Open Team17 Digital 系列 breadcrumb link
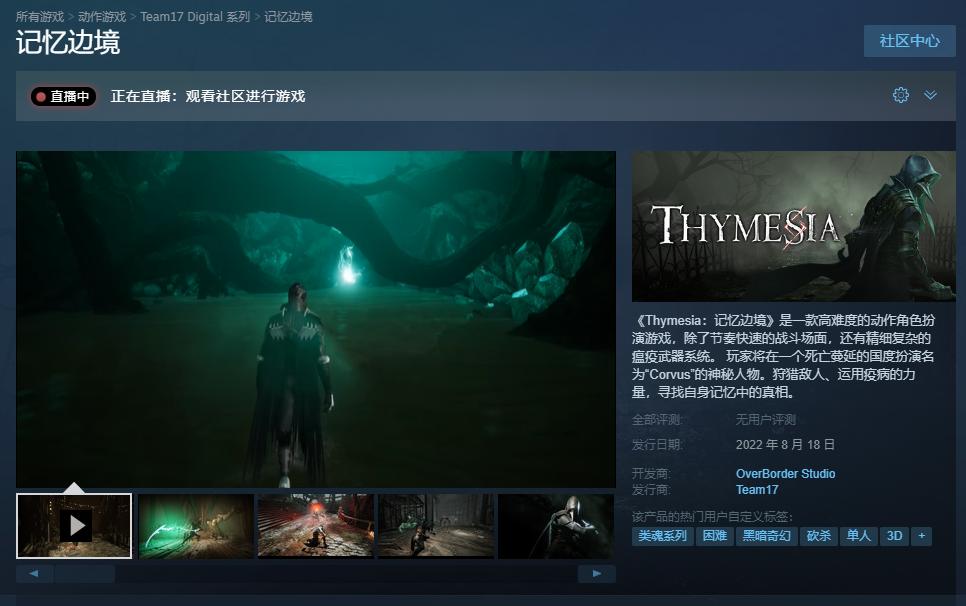 tap(195, 17)
